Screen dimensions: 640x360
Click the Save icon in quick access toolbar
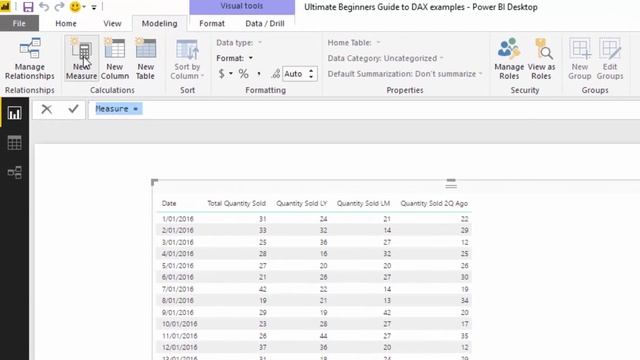(x=28, y=7)
